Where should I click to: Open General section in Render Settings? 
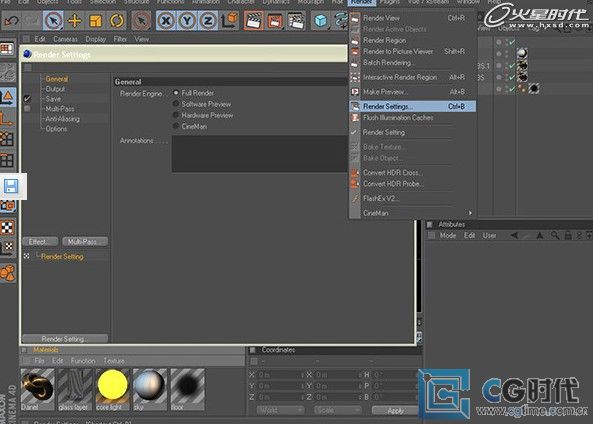click(x=56, y=79)
